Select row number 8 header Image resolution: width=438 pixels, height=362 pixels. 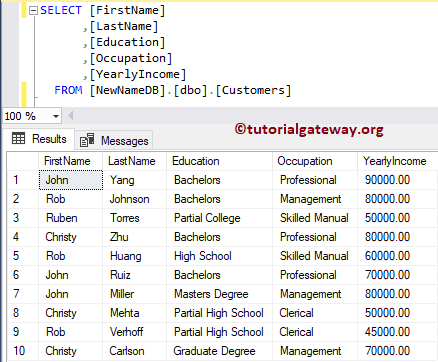23,313
